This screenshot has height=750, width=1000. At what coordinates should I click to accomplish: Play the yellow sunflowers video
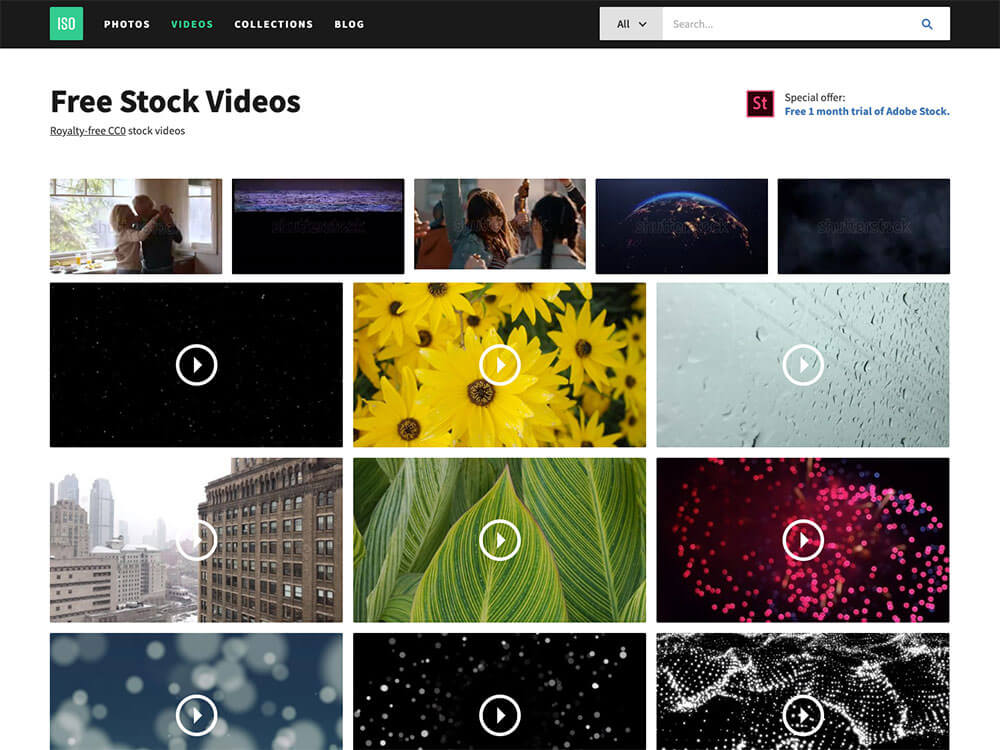(499, 365)
